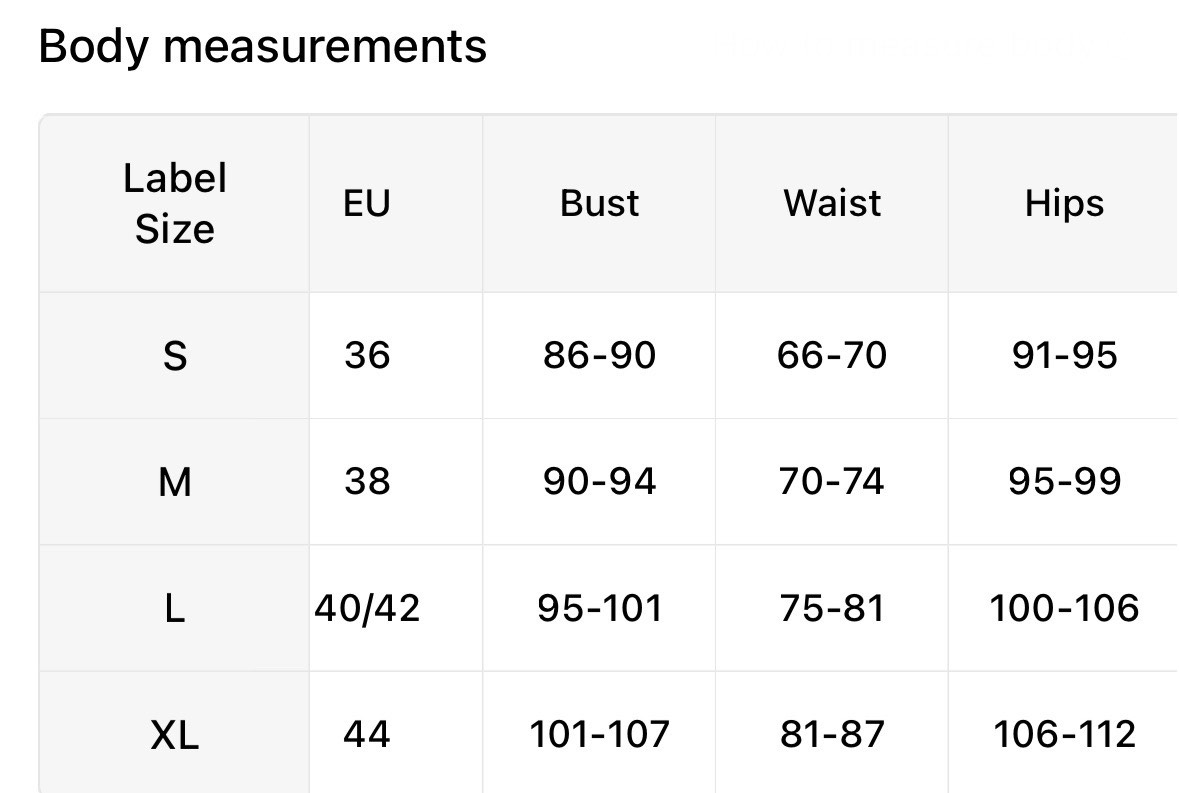Click the S size row label
The image size is (1179, 793).
tap(174, 356)
